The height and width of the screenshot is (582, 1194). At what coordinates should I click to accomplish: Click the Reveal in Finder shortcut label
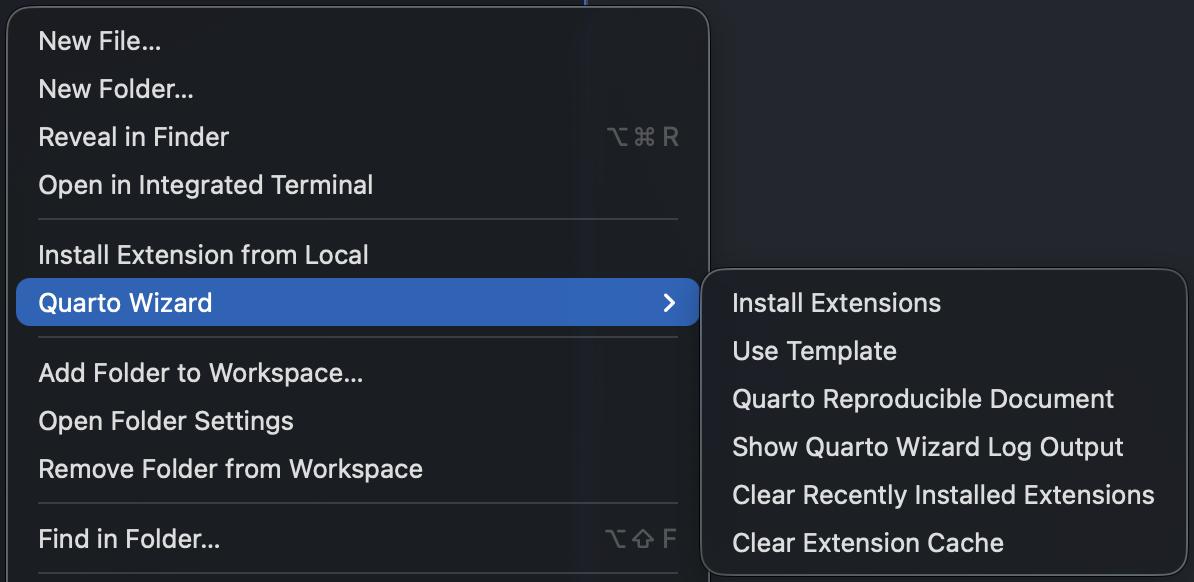643,137
